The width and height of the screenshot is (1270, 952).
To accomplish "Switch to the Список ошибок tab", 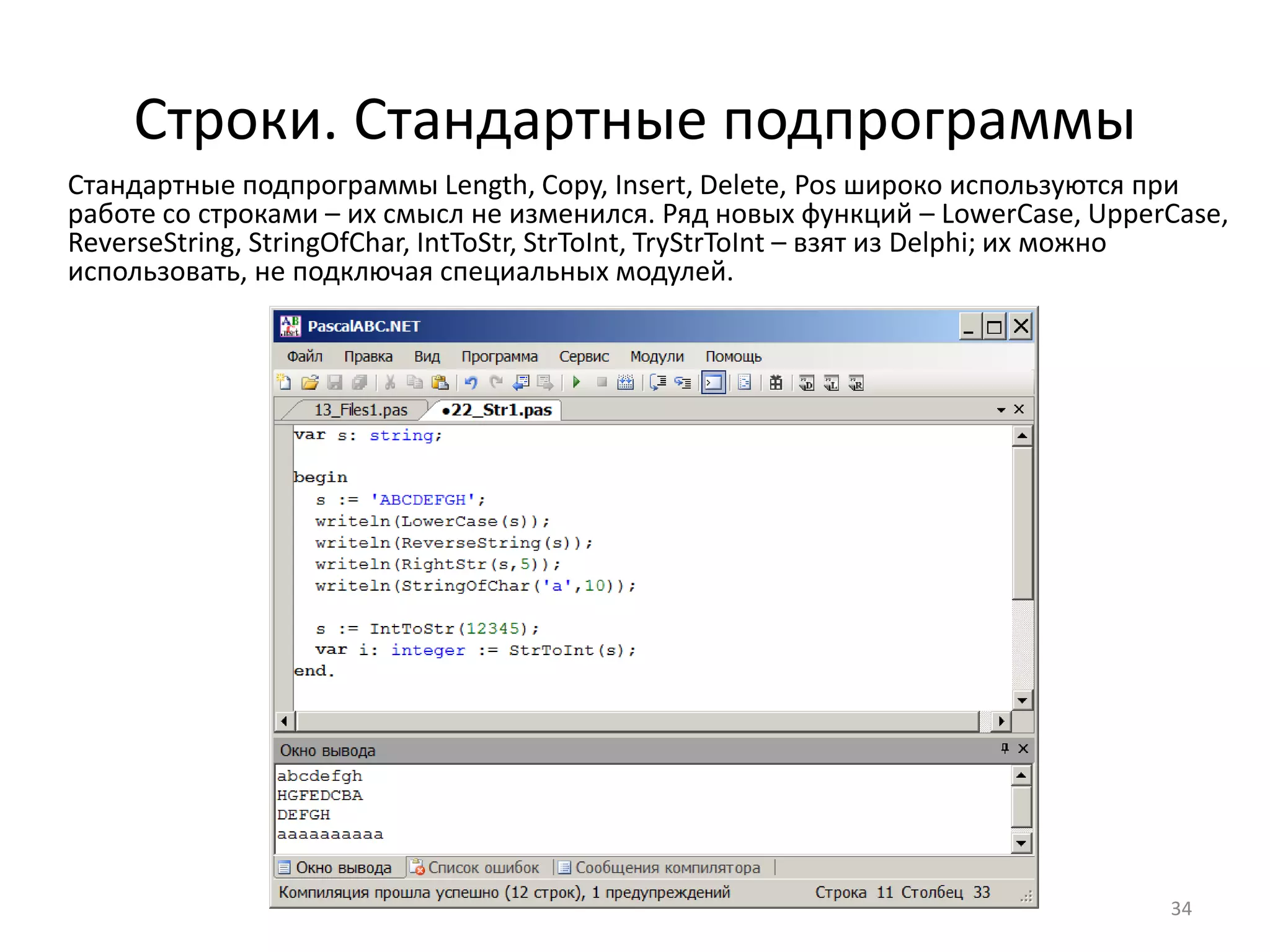I will [474, 868].
